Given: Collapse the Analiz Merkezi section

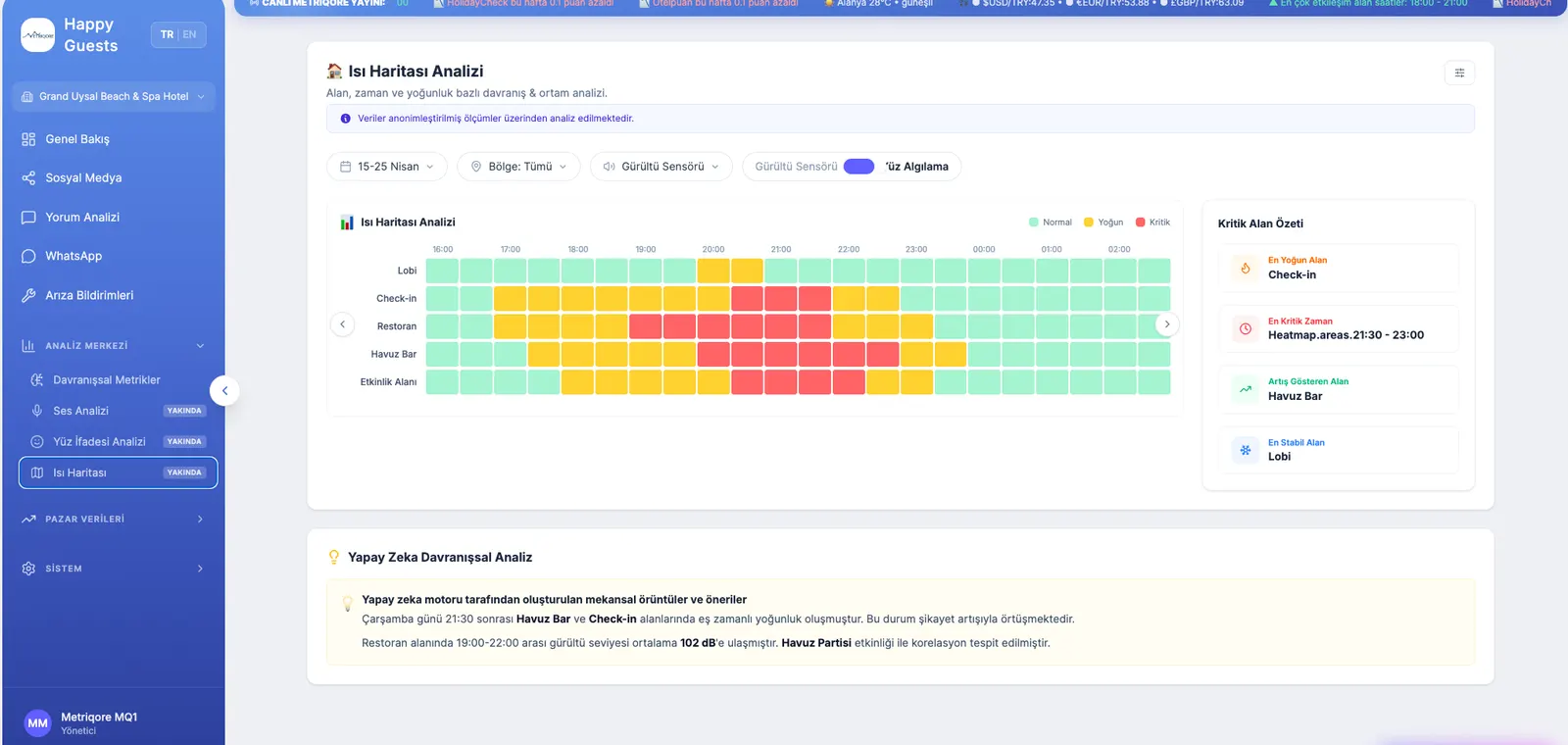Looking at the screenshot, I should click(114, 346).
